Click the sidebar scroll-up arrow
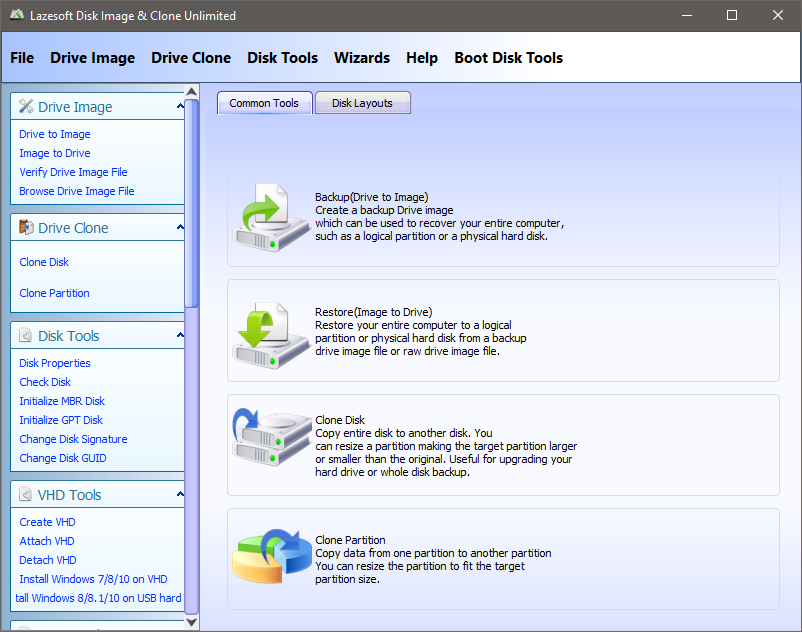Viewport: 802px width, 632px height. 191,92
